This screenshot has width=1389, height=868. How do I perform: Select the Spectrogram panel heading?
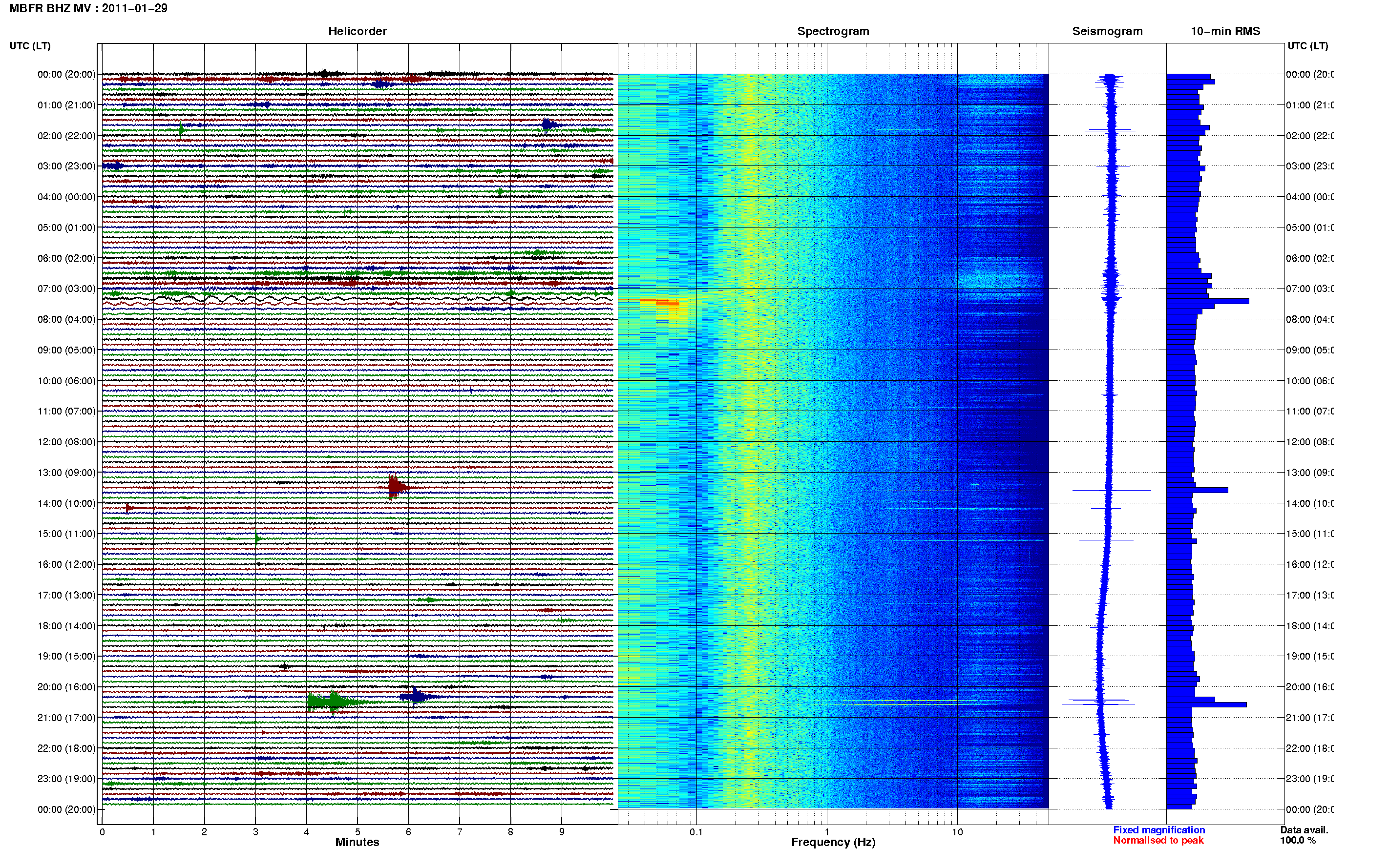833,32
